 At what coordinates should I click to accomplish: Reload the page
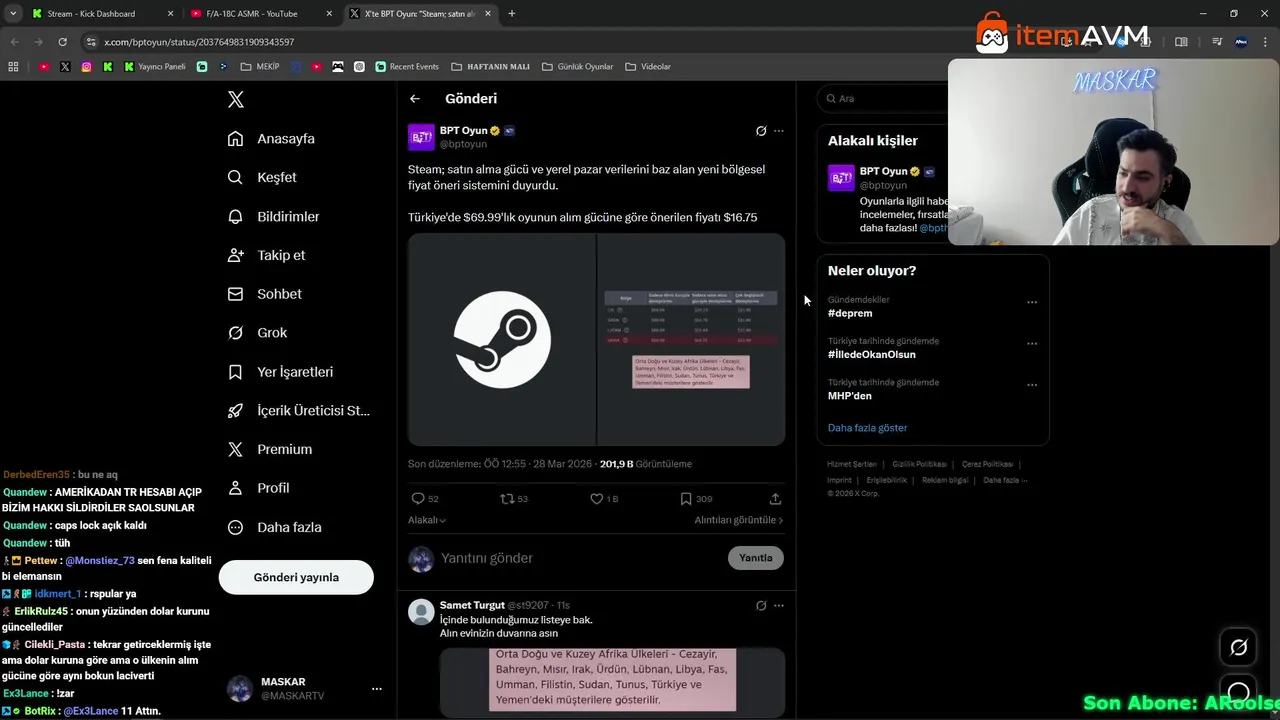(x=62, y=42)
